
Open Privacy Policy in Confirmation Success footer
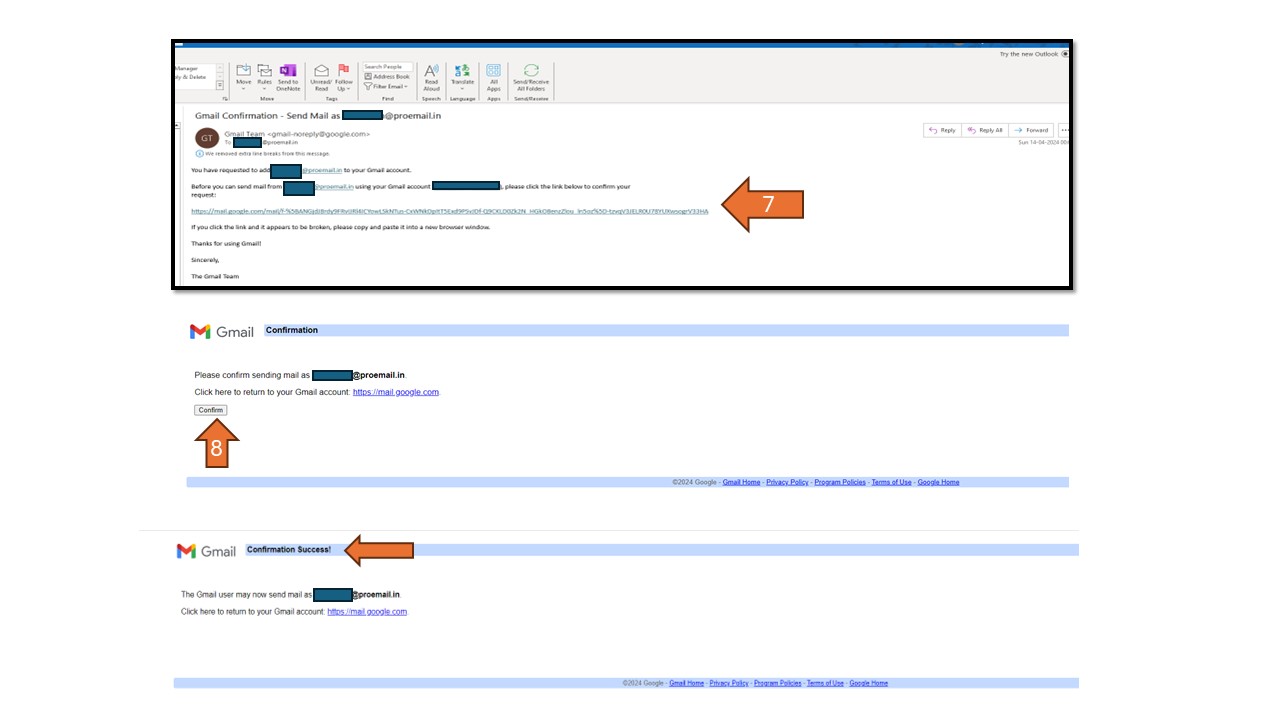(729, 683)
